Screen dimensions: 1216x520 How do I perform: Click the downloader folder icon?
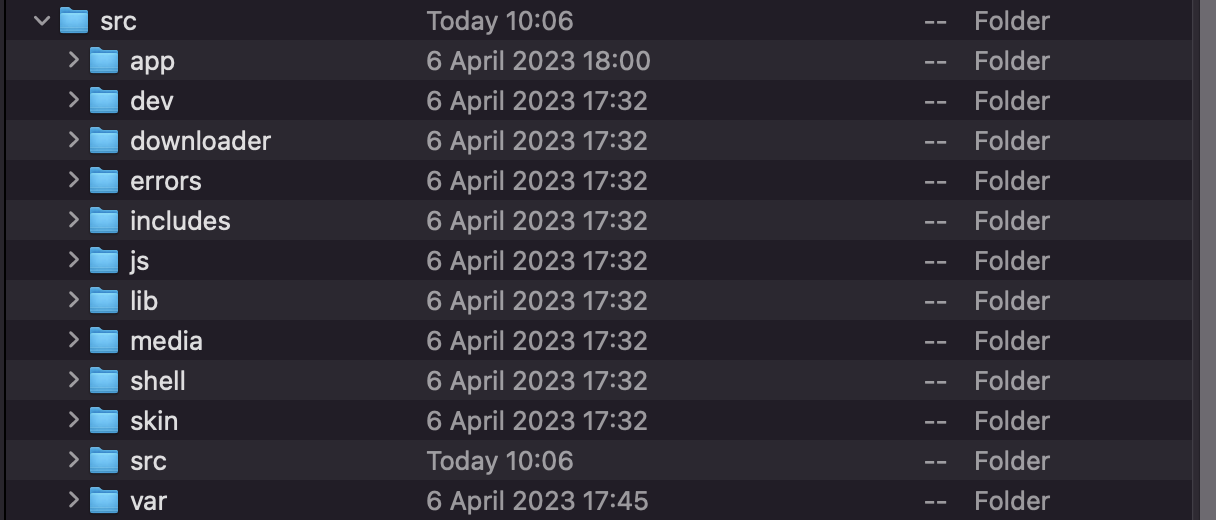(x=104, y=141)
